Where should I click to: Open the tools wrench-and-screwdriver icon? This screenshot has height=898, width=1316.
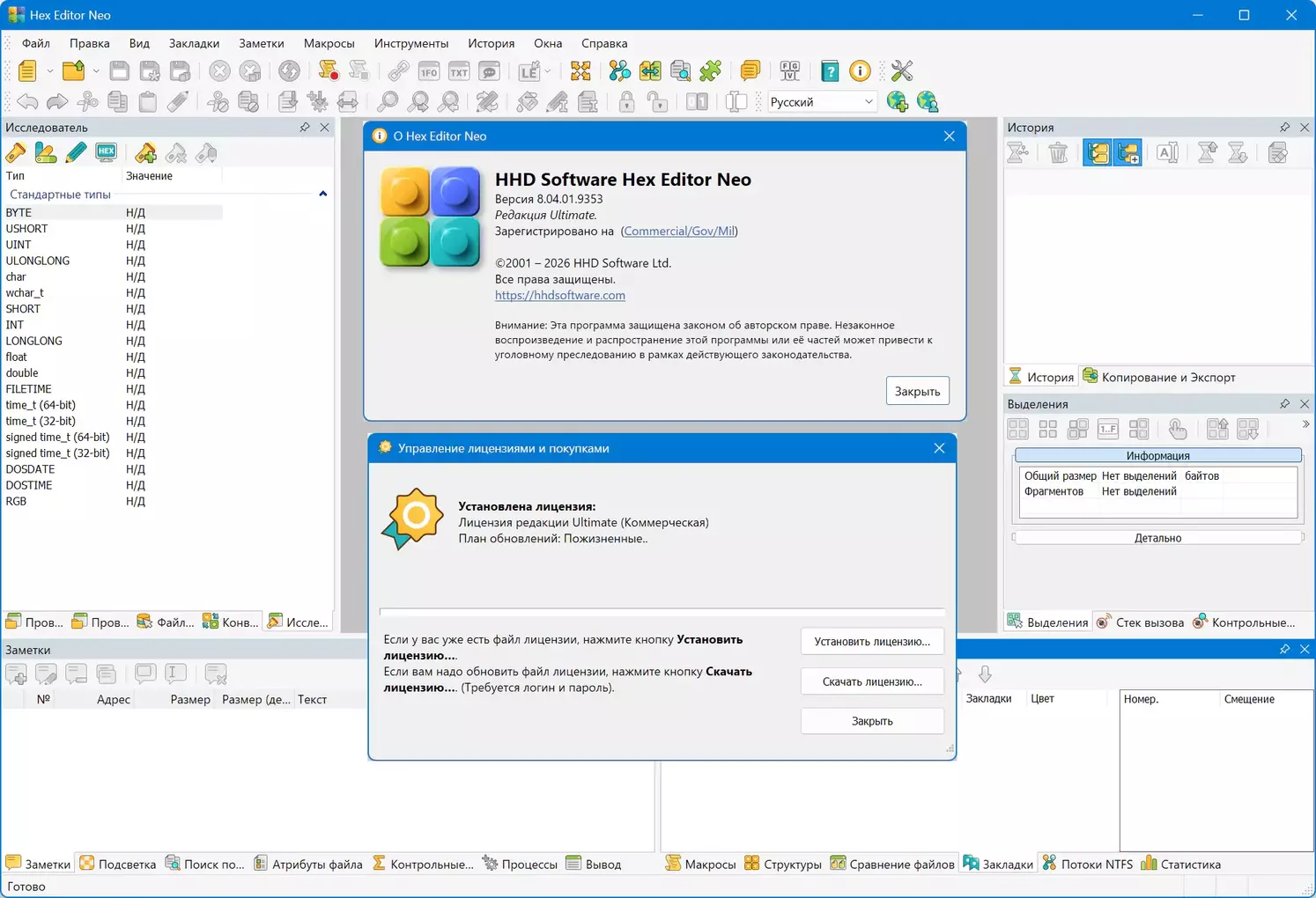pyautogui.click(x=901, y=71)
